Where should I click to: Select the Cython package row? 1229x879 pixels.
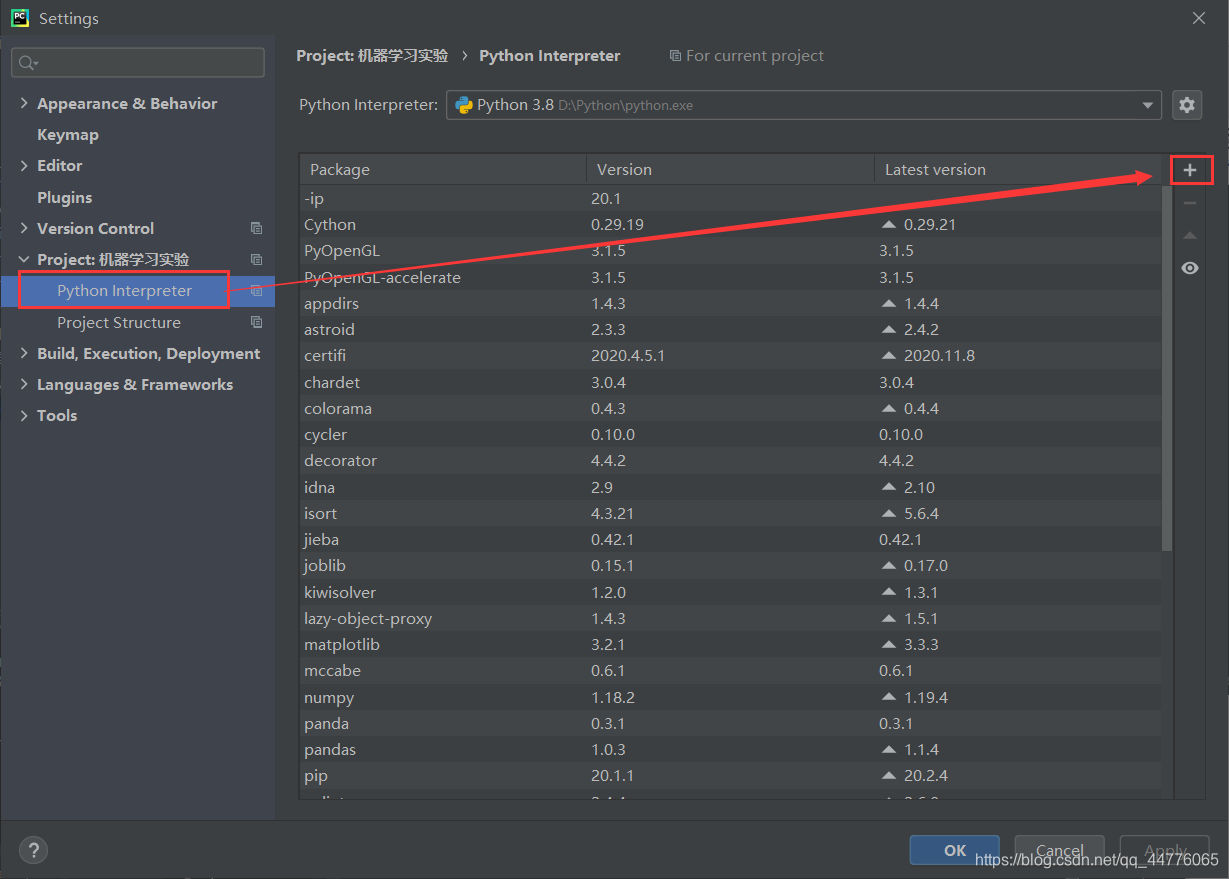click(730, 224)
